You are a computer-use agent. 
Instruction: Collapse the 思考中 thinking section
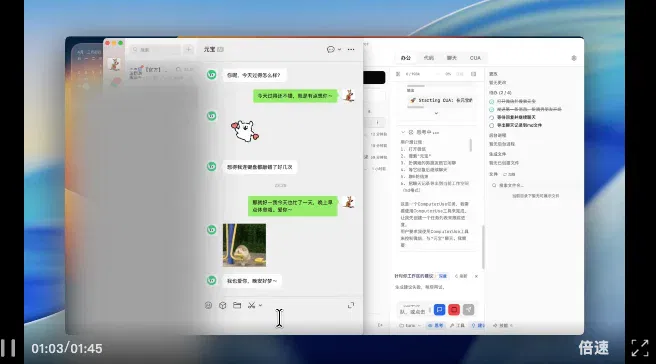[403, 132]
